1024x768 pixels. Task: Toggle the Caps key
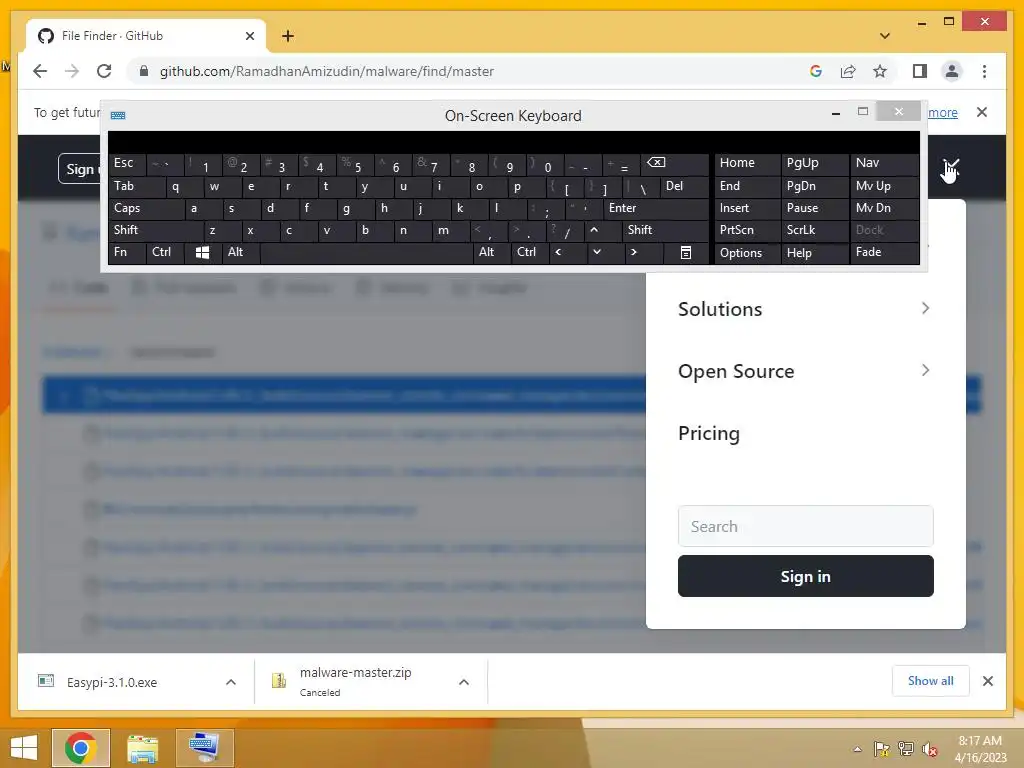click(146, 208)
